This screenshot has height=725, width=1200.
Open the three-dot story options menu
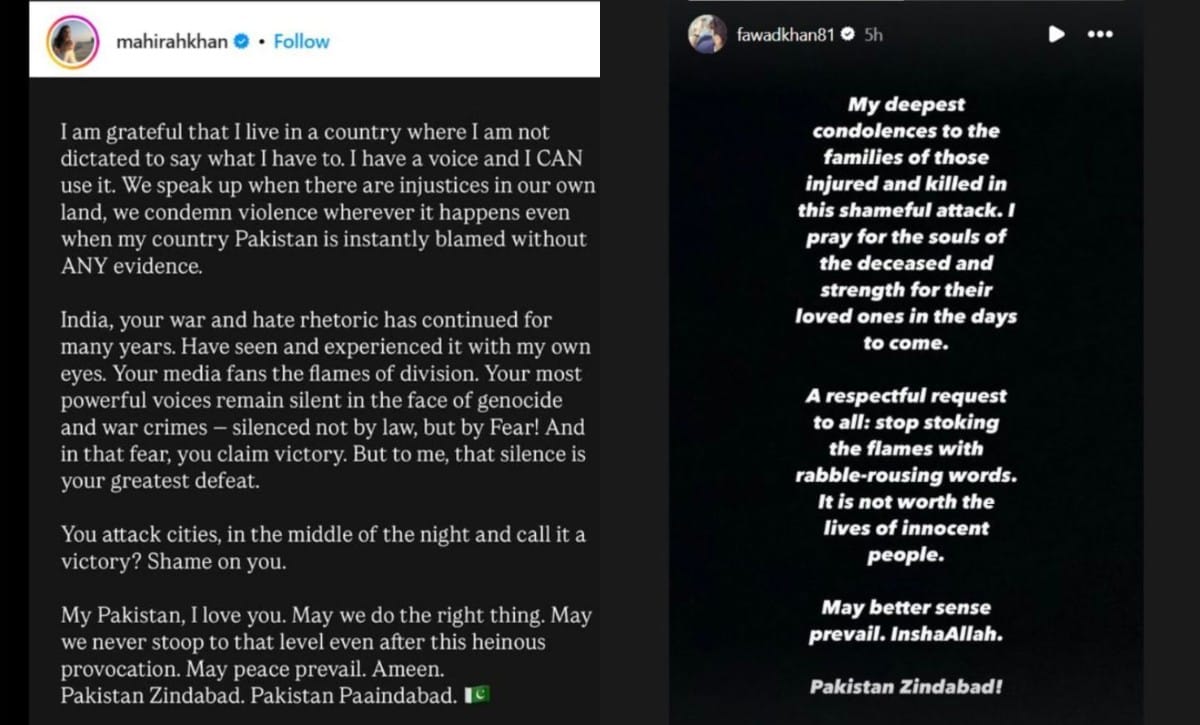1099,34
